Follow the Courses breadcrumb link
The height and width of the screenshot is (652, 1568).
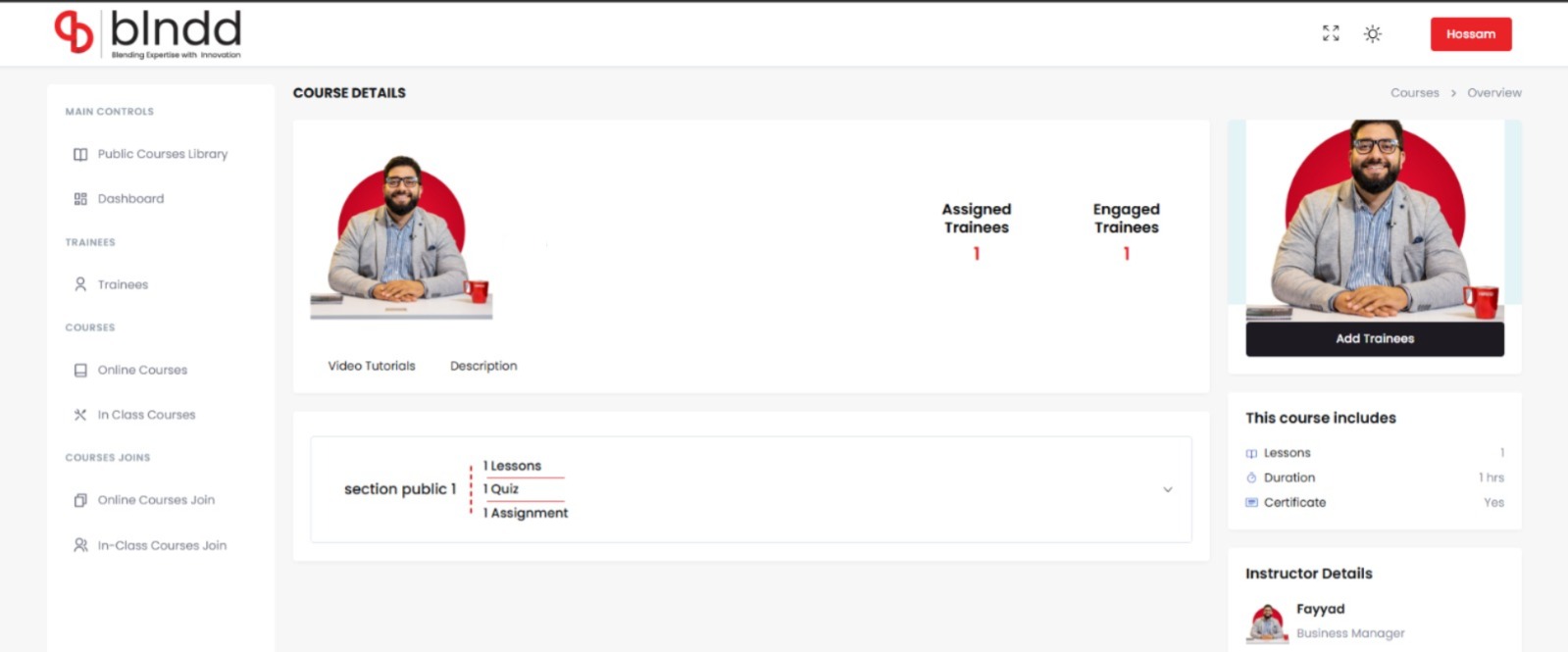[x=1414, y=93]
